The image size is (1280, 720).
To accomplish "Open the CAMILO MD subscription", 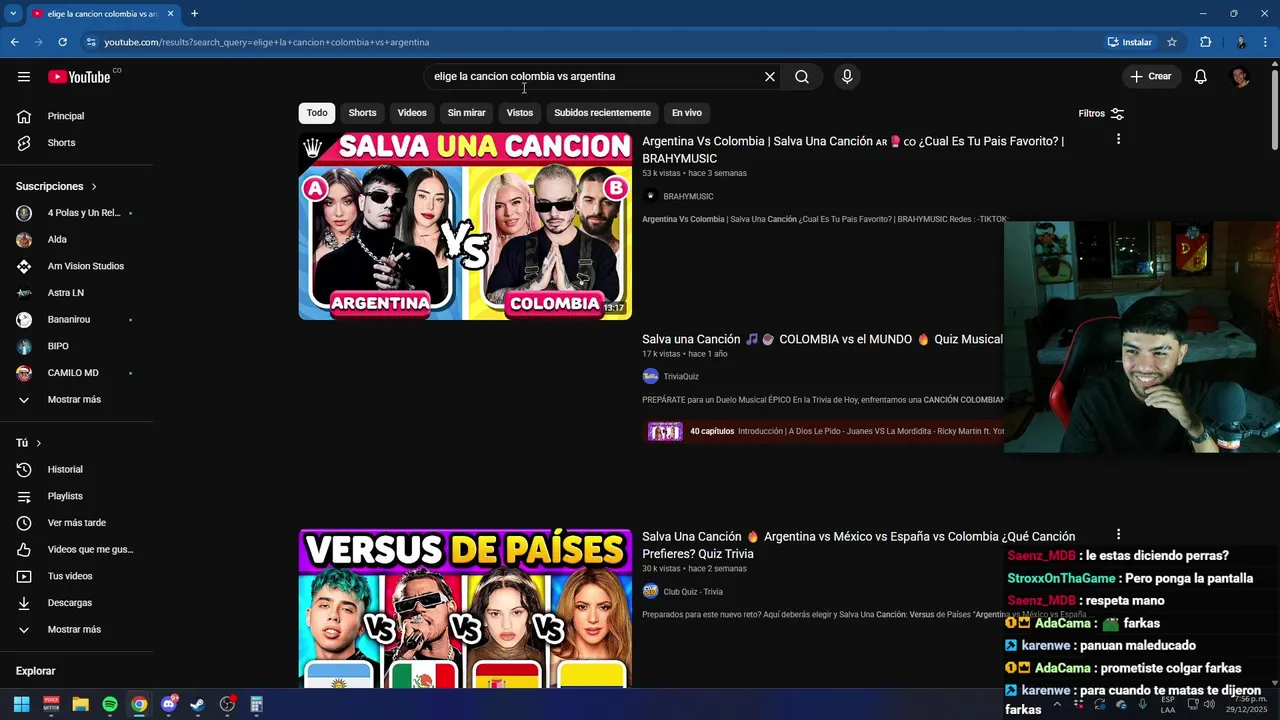I will [x=76, y=373].
